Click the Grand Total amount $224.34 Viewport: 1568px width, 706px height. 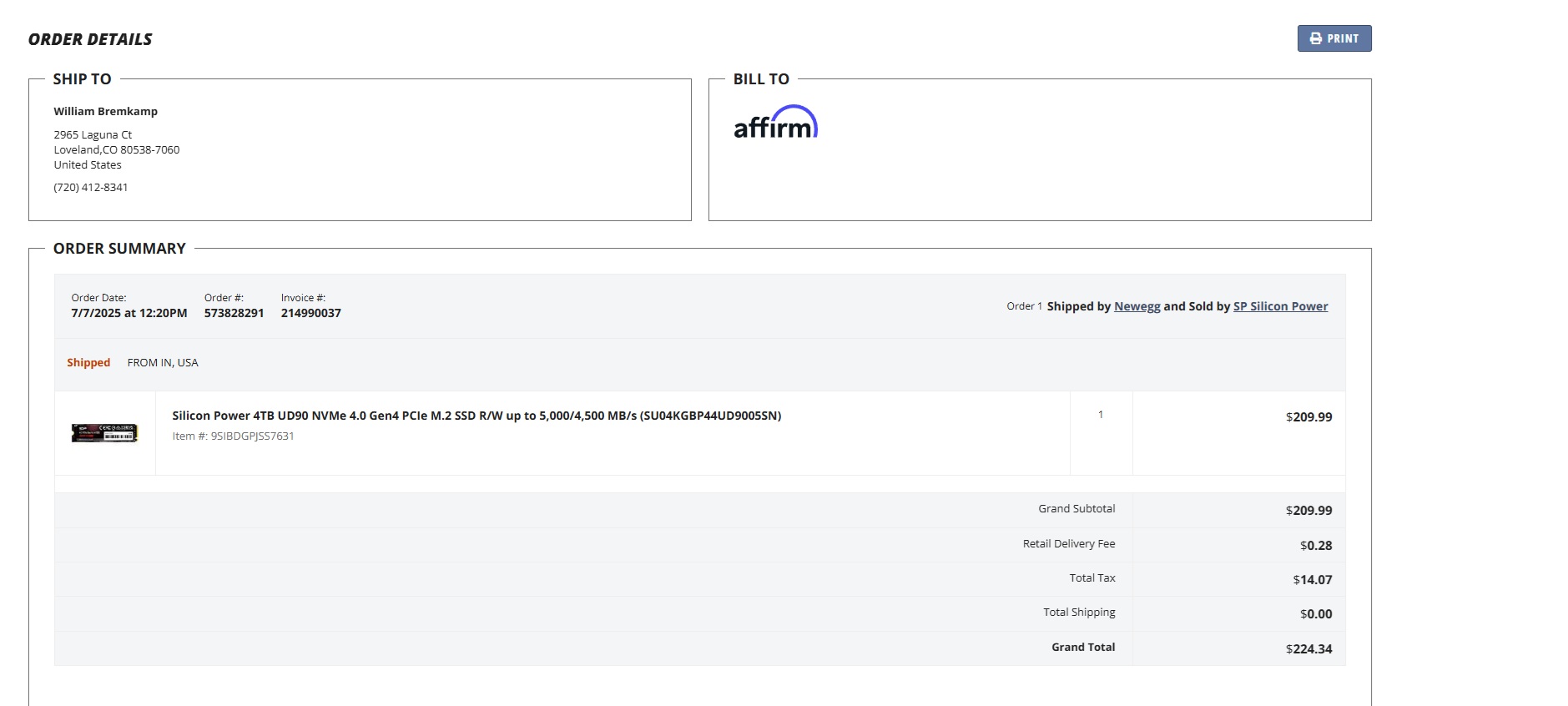[1308, 649]
